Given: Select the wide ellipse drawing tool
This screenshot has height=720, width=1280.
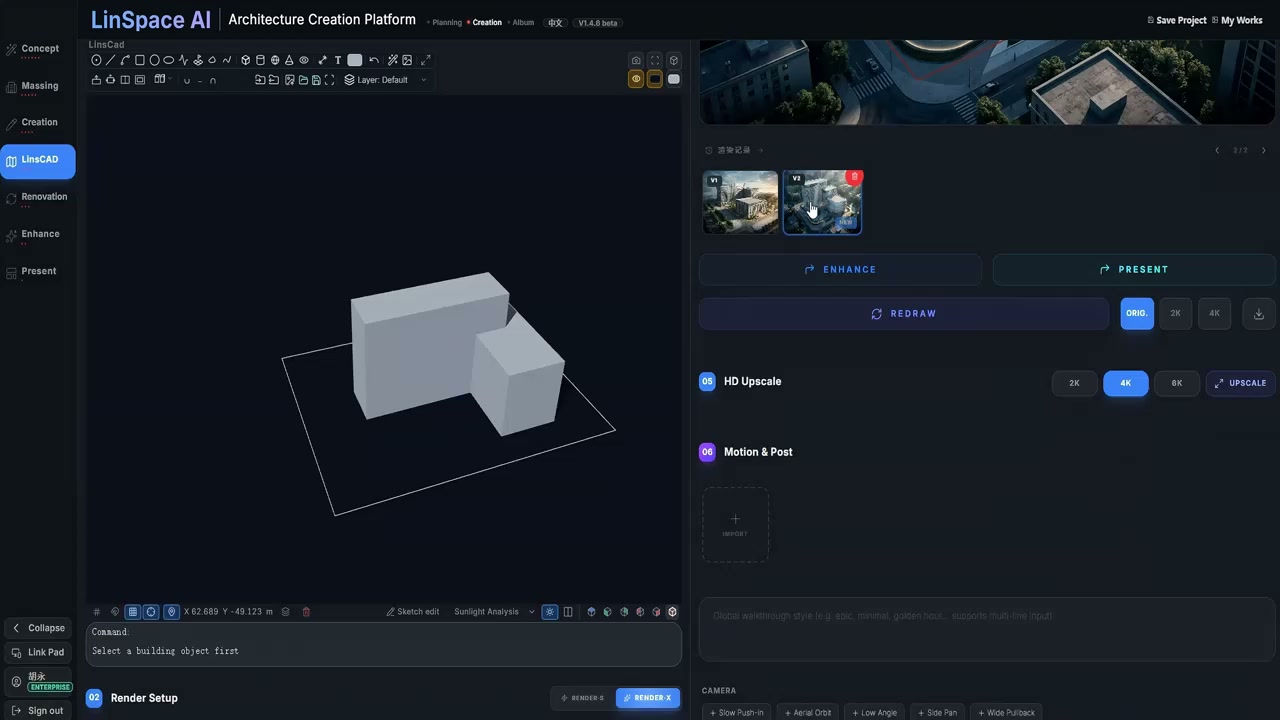Looking at the screenshot, I should pyautogui.click(x=168, y=60).
